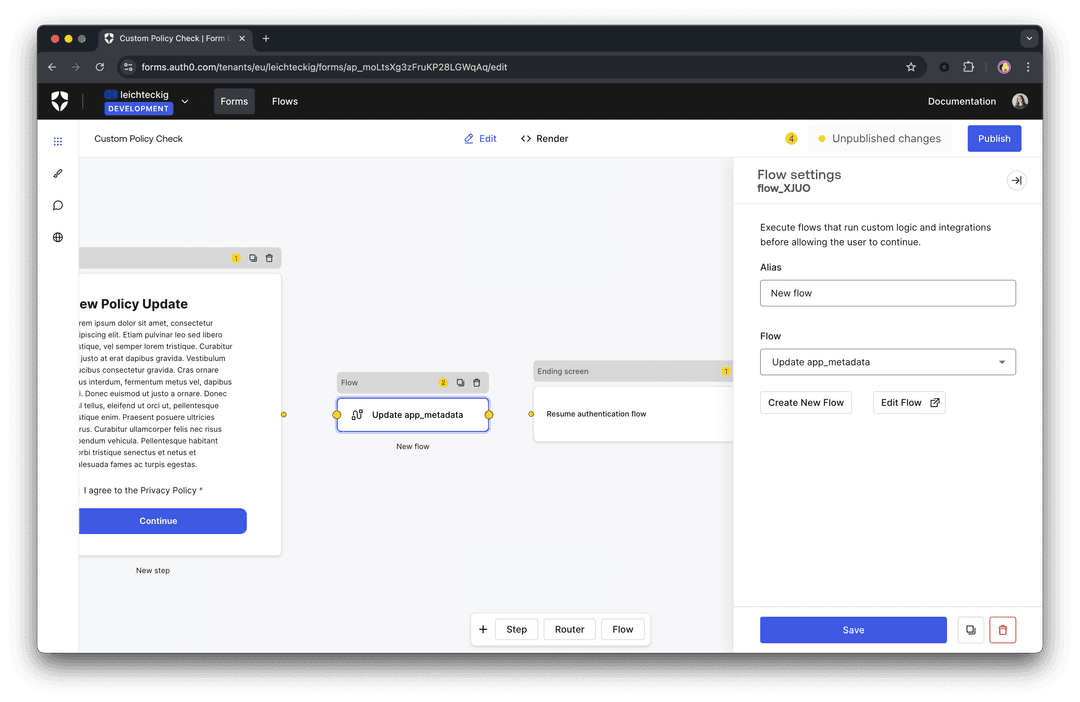Expand the leichteckig tenant switcher
The height and width of the screenshot is (702, 1080).
184,100
